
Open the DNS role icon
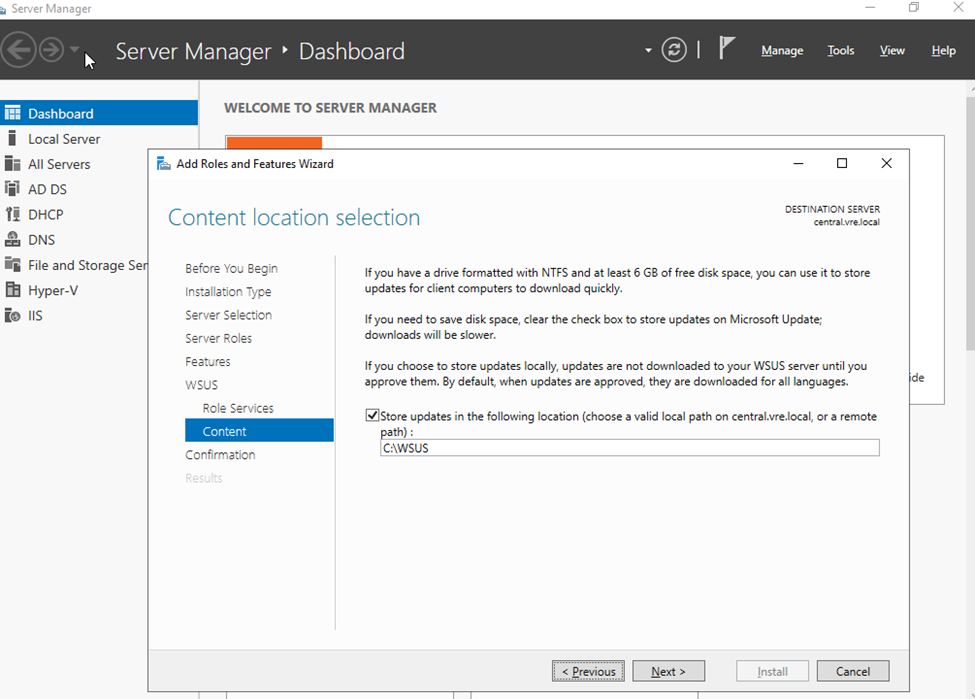coord(13,240)
